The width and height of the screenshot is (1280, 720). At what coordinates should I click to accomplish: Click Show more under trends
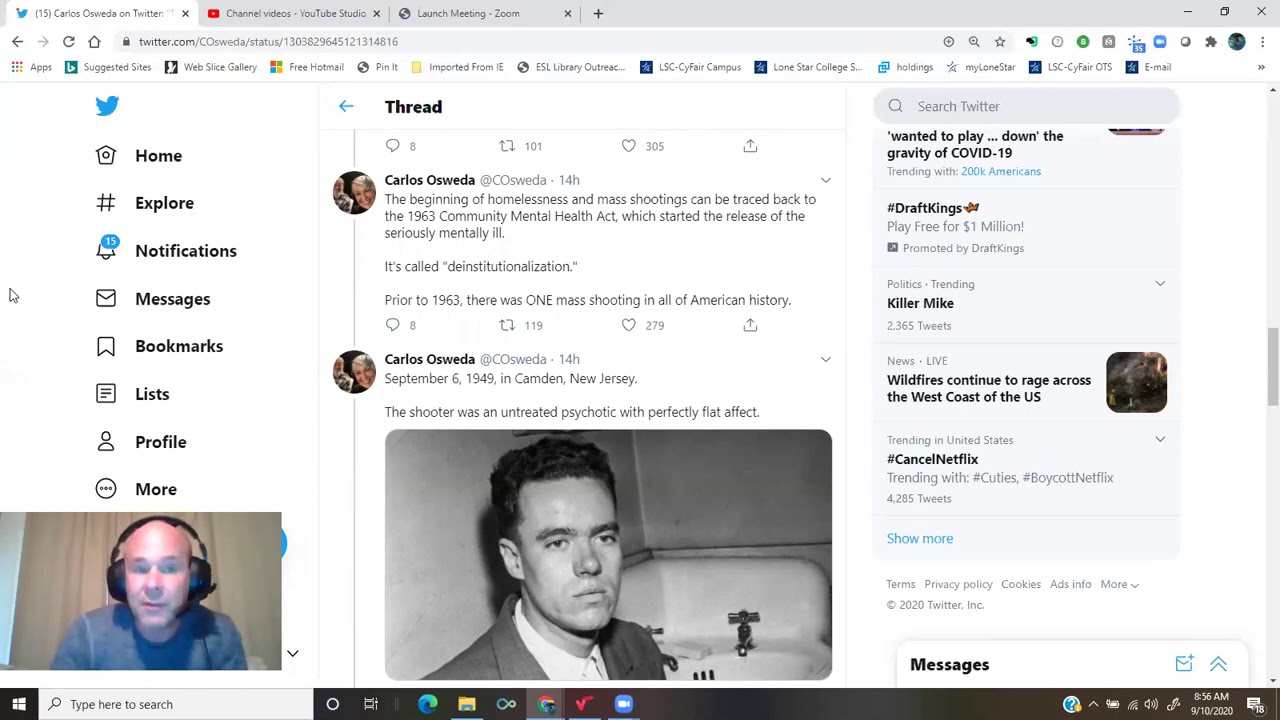(920, 538)
